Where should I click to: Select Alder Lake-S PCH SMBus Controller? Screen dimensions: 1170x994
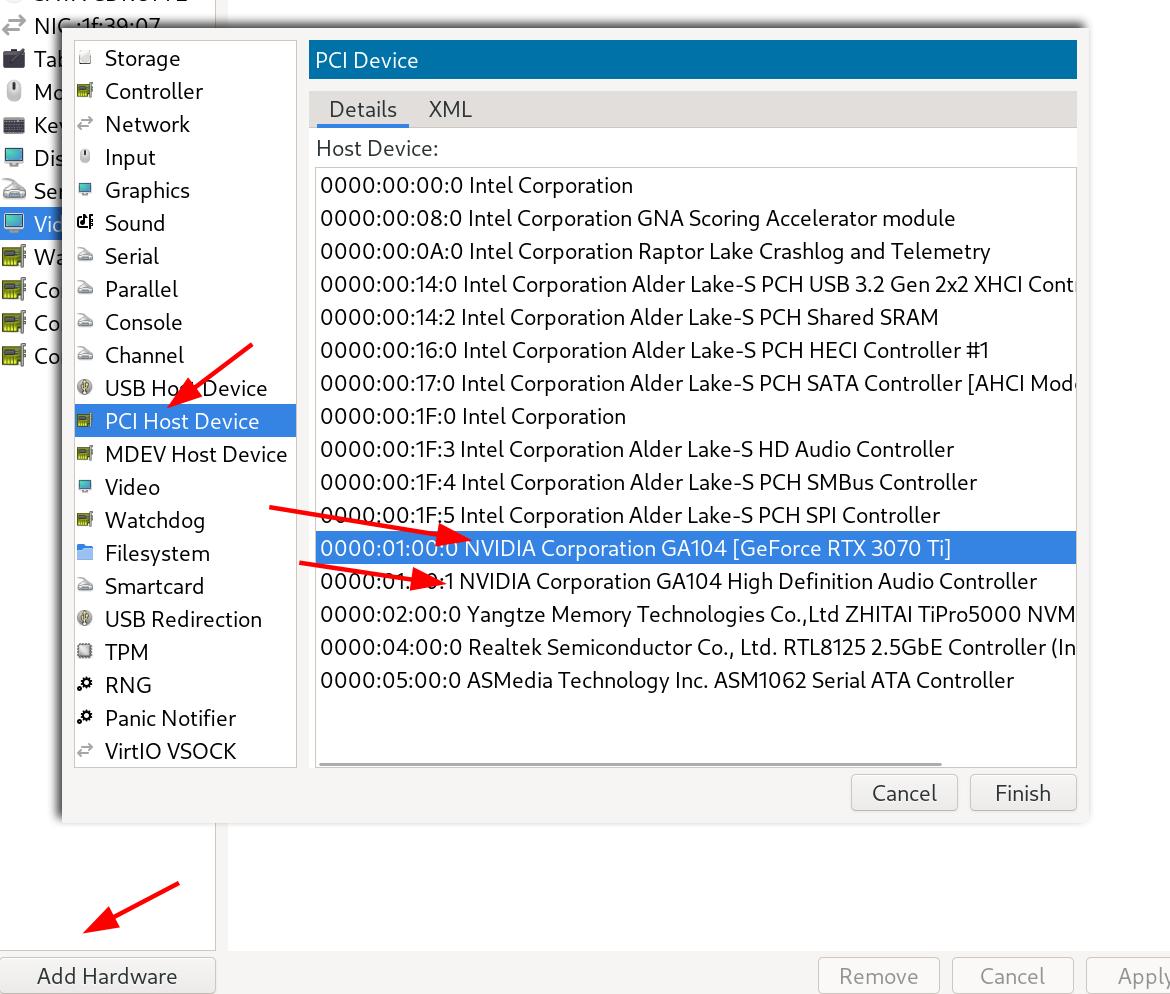695,482
